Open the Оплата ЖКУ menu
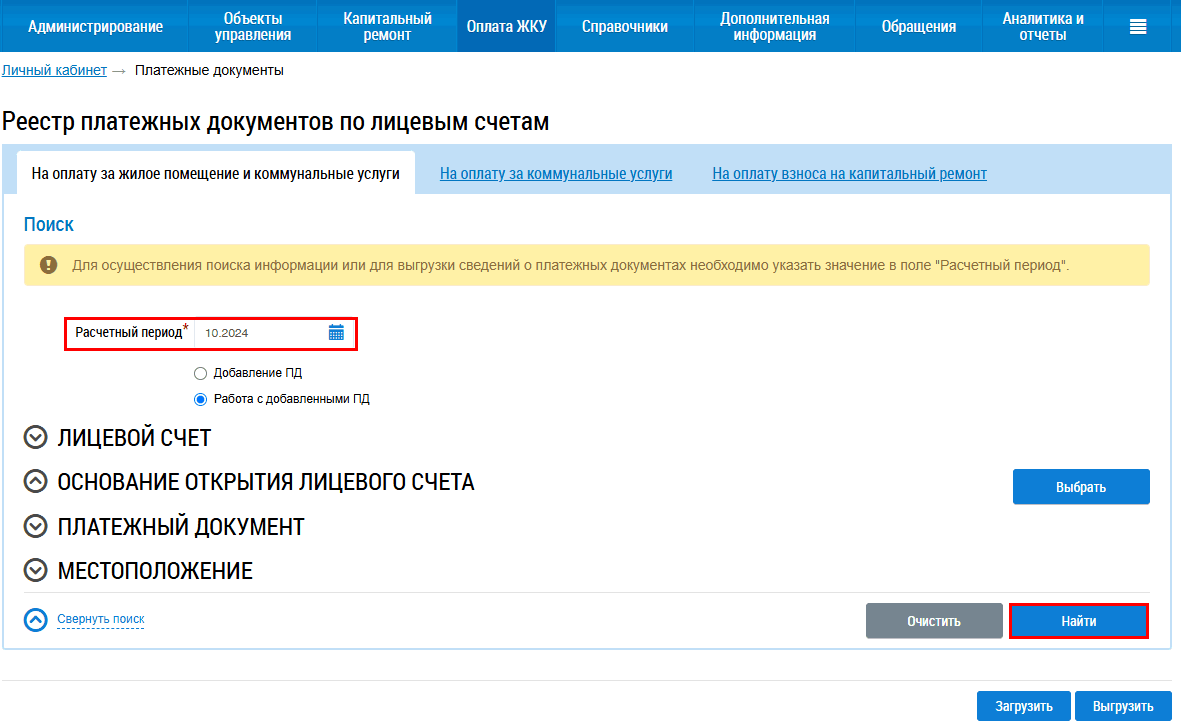 pos(507,27)
